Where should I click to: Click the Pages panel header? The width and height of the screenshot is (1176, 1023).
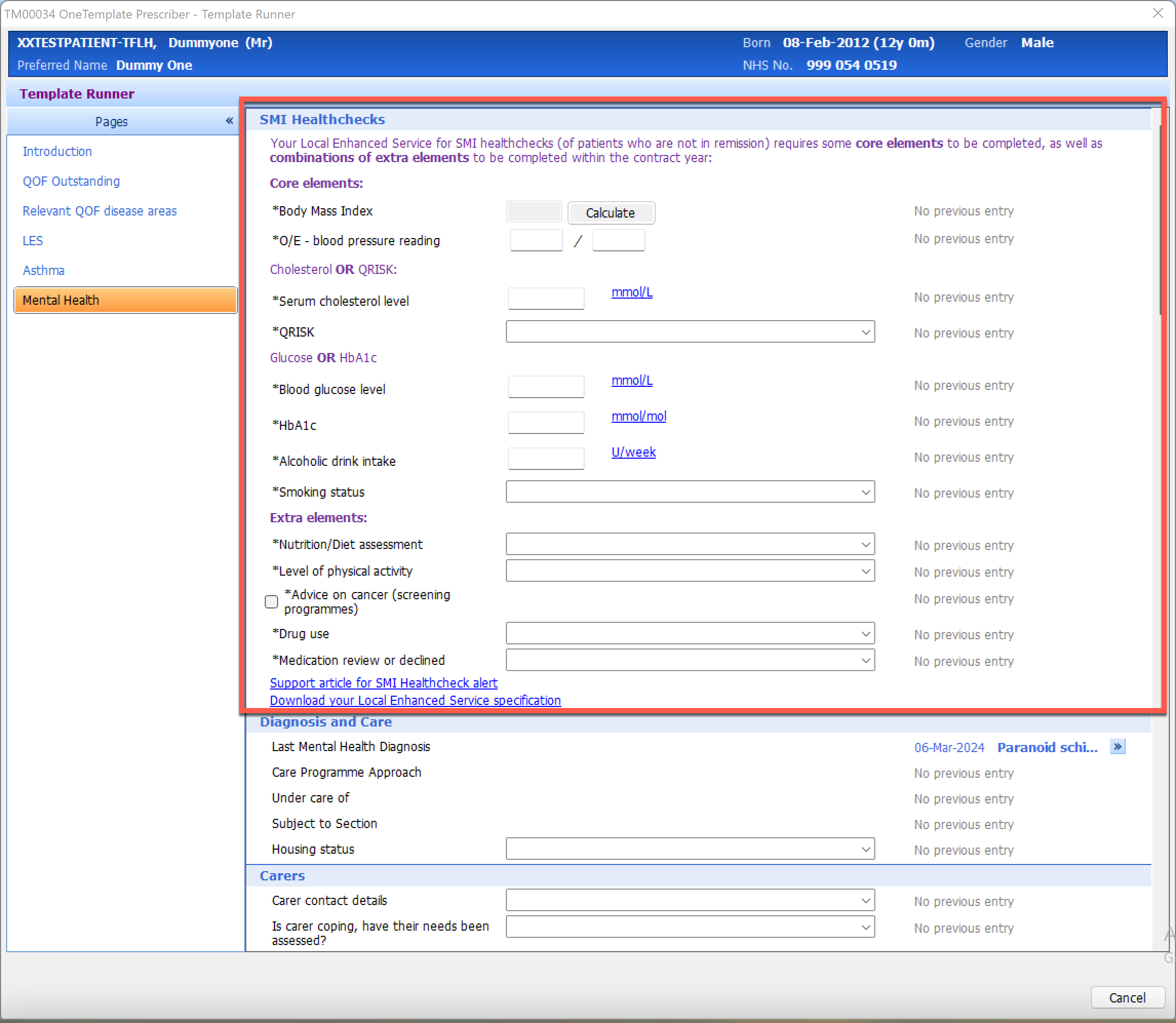[123, 121]
